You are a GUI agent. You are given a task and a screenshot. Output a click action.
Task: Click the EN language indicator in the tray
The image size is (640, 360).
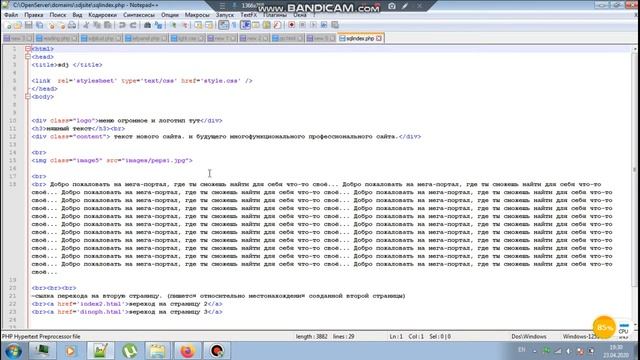[521, 350]
